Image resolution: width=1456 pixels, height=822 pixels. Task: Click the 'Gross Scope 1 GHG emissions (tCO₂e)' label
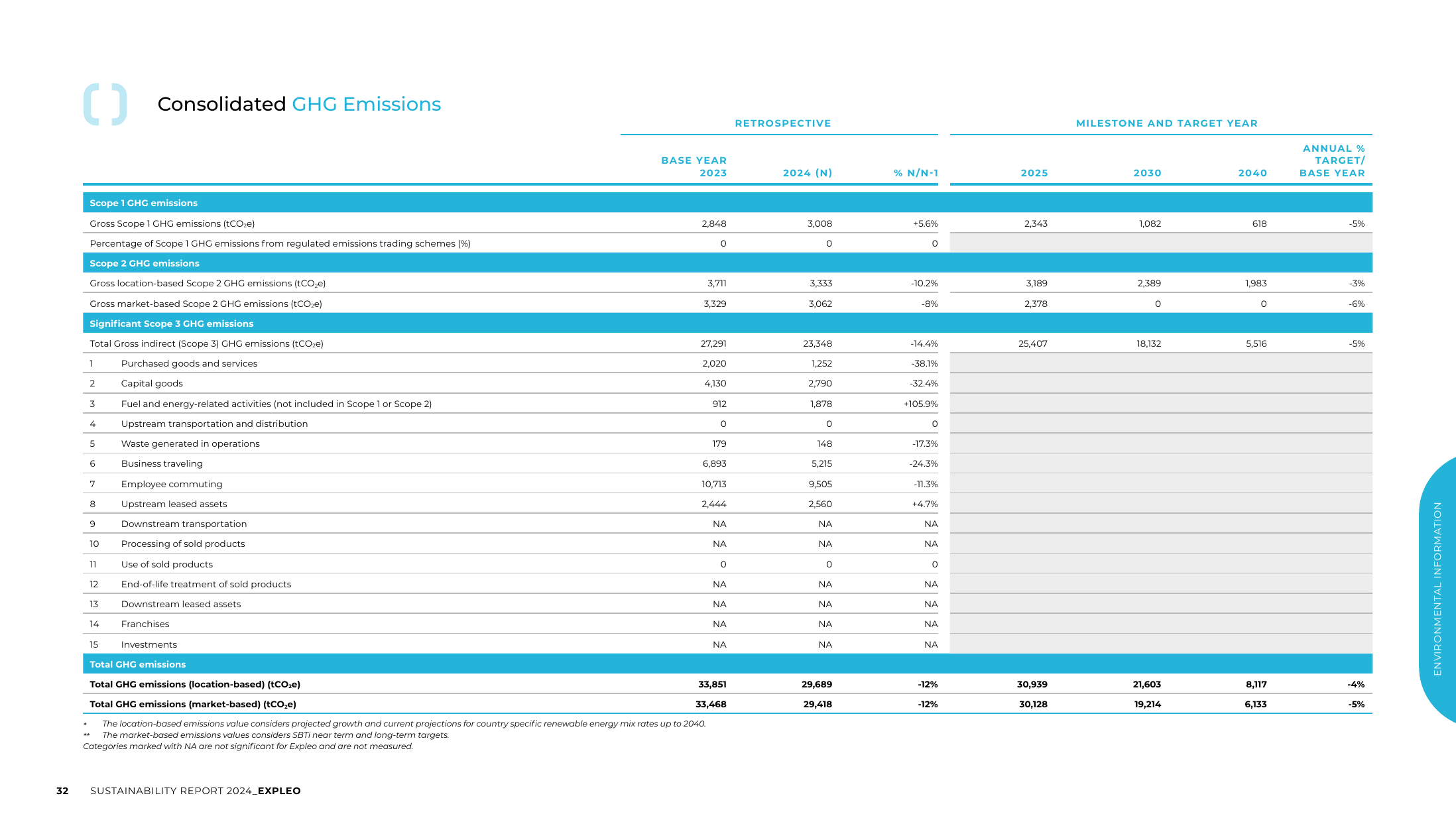click(x=172, y=224)
